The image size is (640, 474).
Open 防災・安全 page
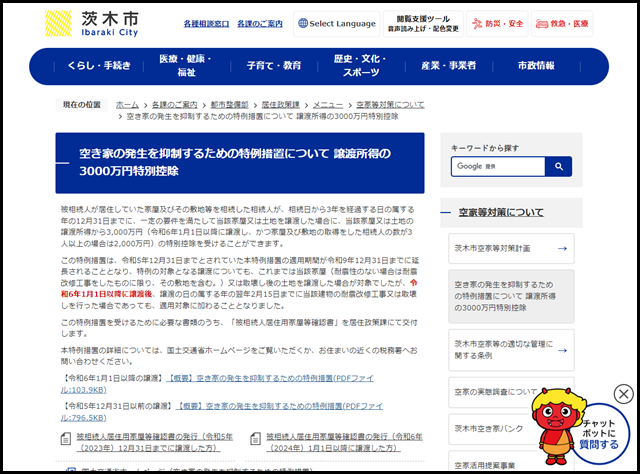[497, 24]
